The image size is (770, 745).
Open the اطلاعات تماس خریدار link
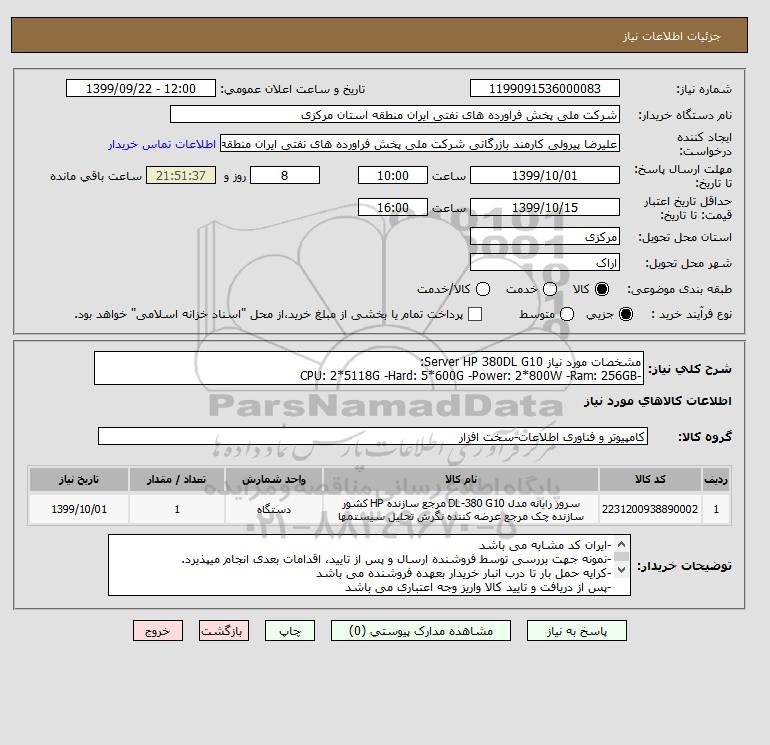(x=162, y=144)
